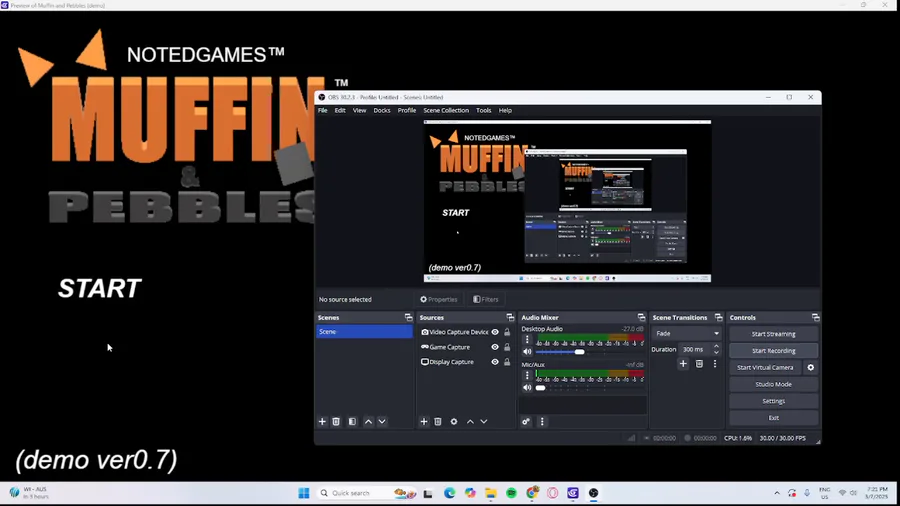
Task: Show hidden system tray icons chevron
Action: pyautogui.click(x=777, y=493)
